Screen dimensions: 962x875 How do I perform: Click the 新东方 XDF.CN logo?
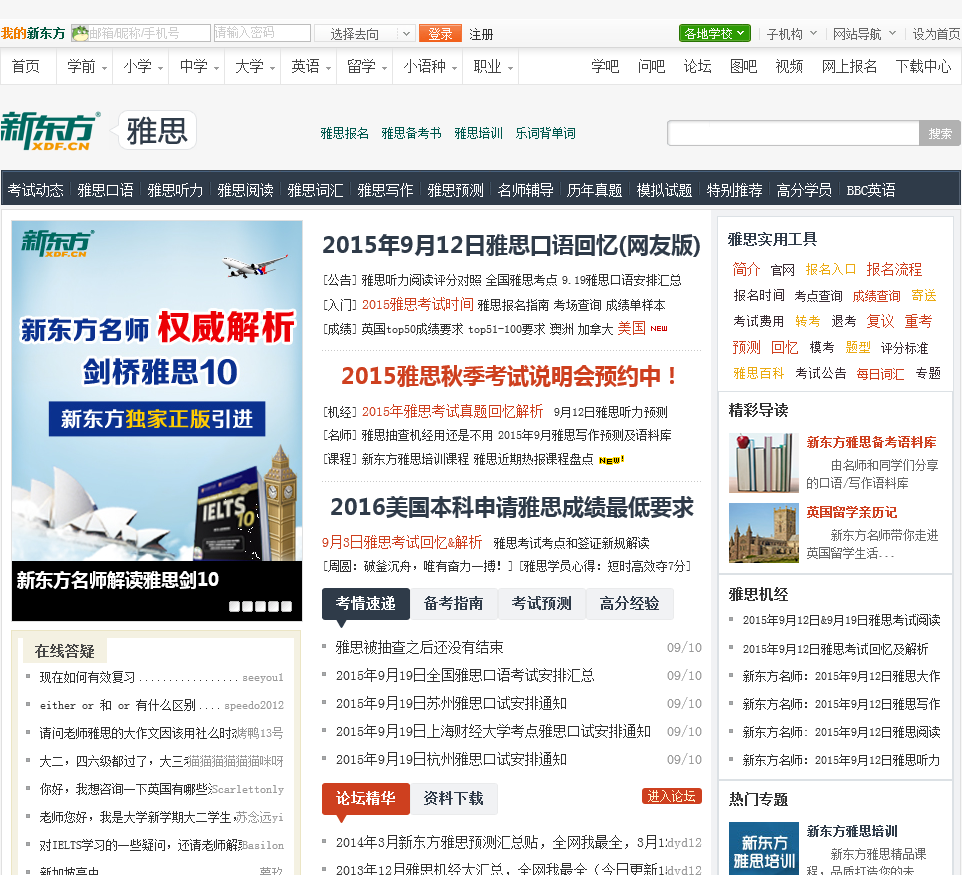(50, 131)
